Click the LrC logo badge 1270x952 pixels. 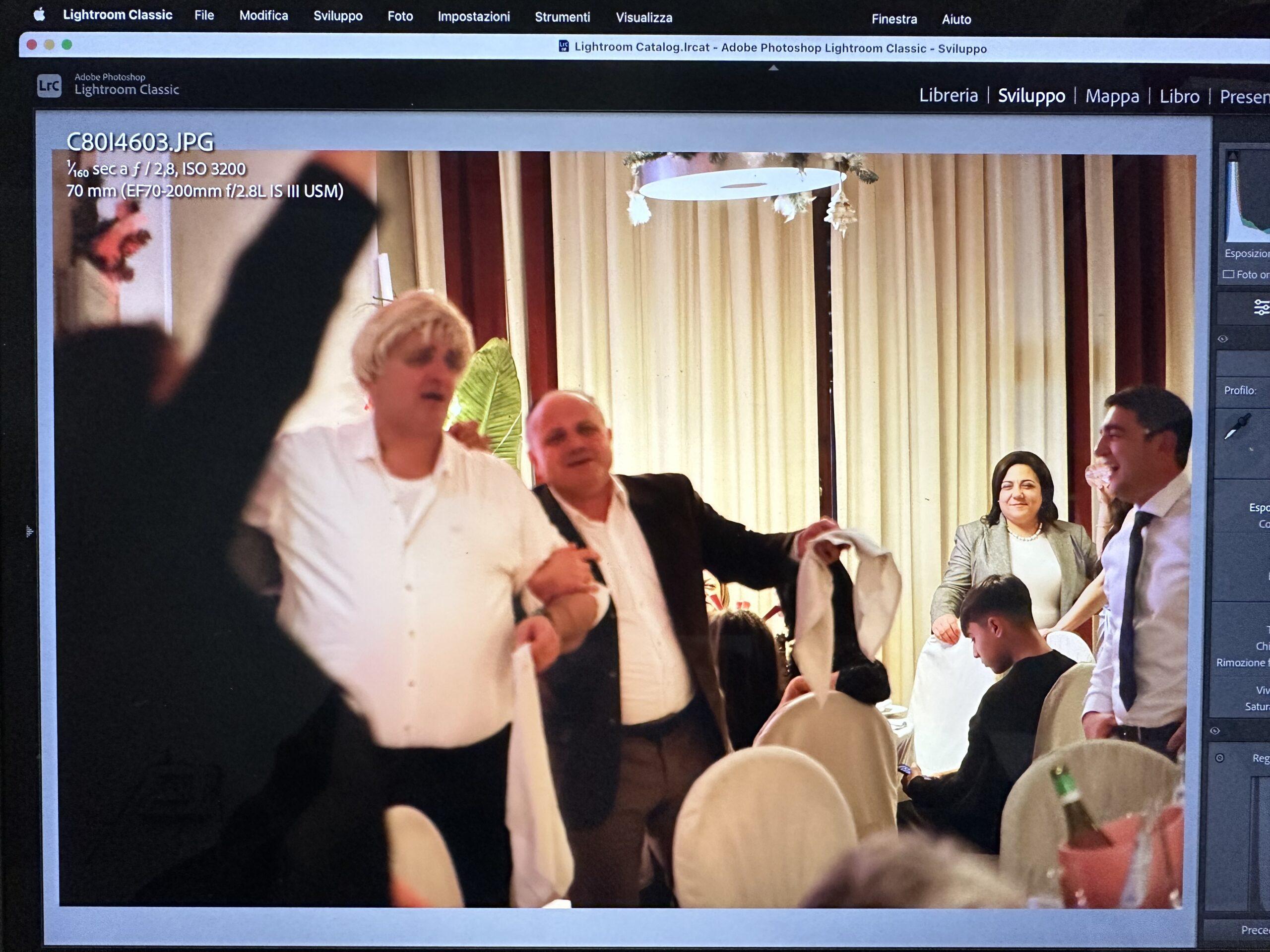(49, 86)
